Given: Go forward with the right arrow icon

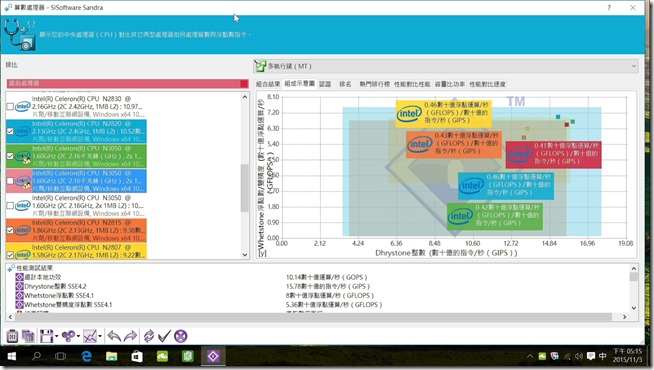Looking at the screenshot, I should [x=130, y=336].
